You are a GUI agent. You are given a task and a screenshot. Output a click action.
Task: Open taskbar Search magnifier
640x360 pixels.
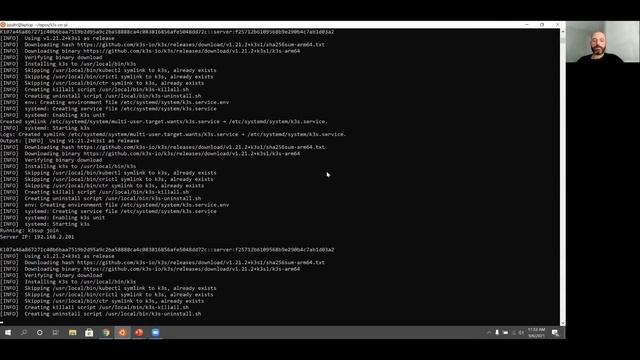click(x=24, y=333)
